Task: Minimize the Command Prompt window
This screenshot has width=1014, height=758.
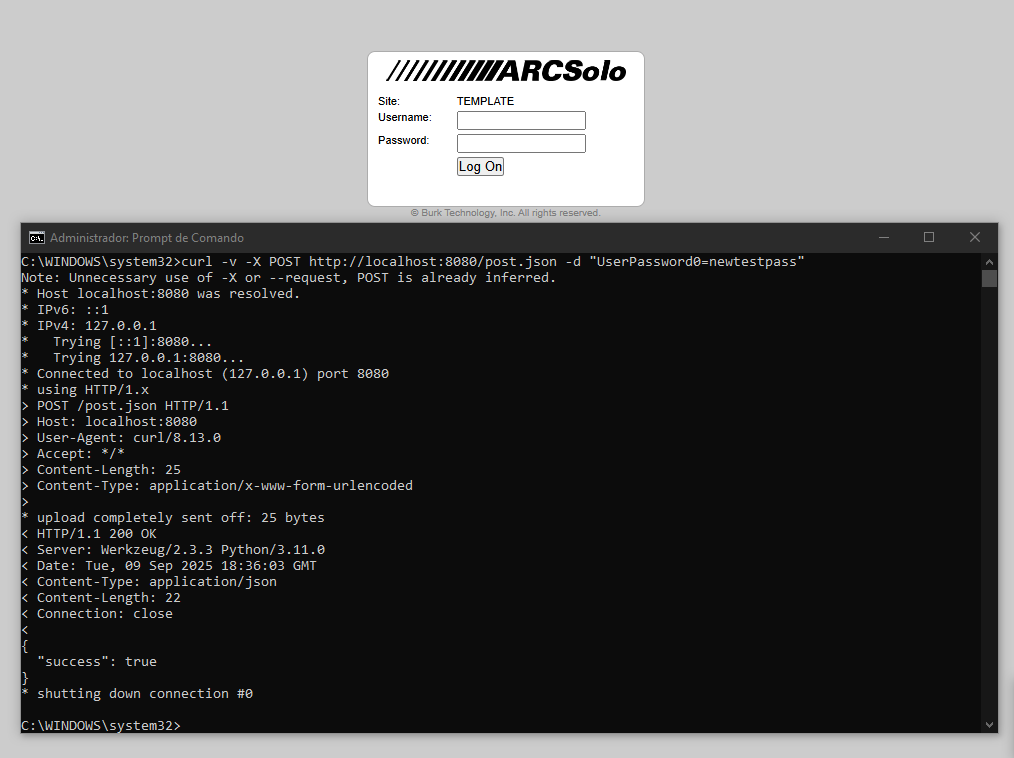Action: pos(884,237)
